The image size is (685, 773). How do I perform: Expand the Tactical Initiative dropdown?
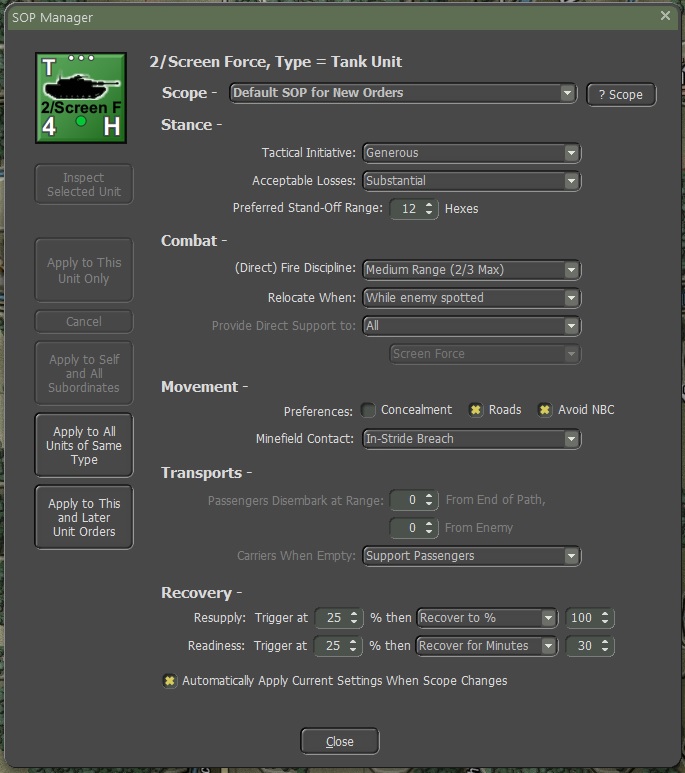(472, 153)
